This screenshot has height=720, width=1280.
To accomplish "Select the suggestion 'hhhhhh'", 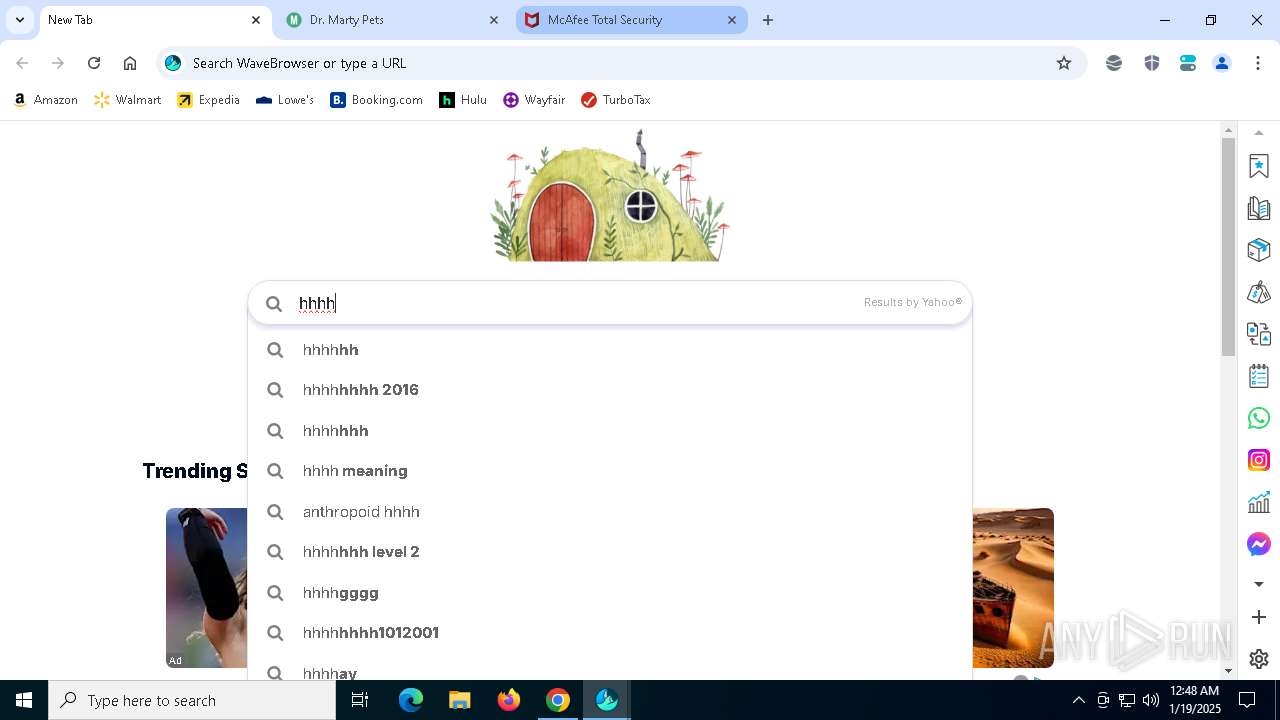I will point(610,350).
